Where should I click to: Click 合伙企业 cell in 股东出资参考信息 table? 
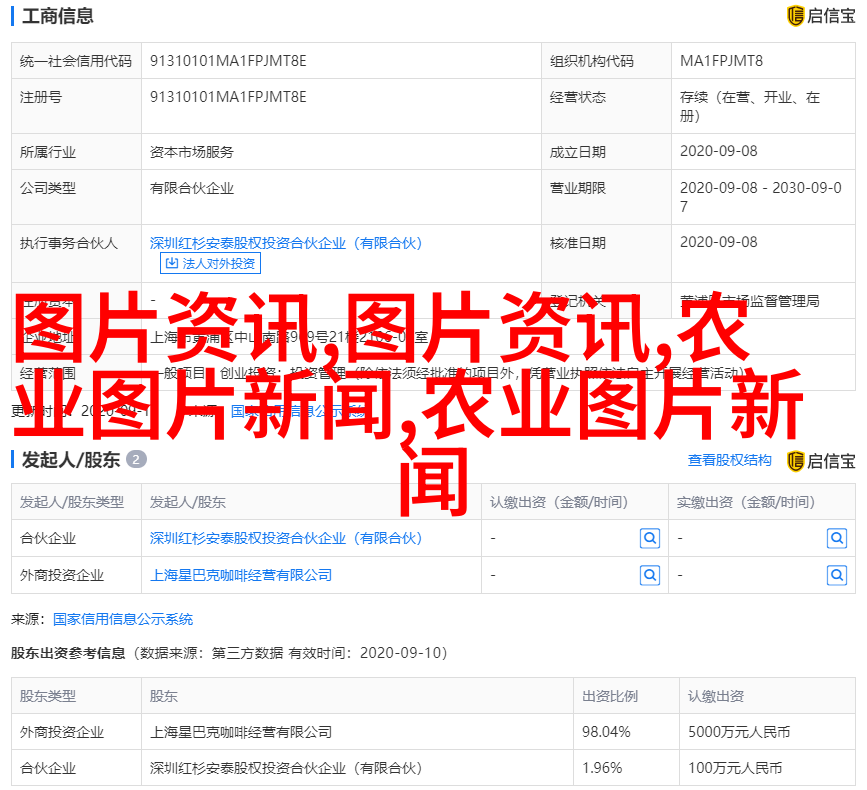click(x=76, y=768)
